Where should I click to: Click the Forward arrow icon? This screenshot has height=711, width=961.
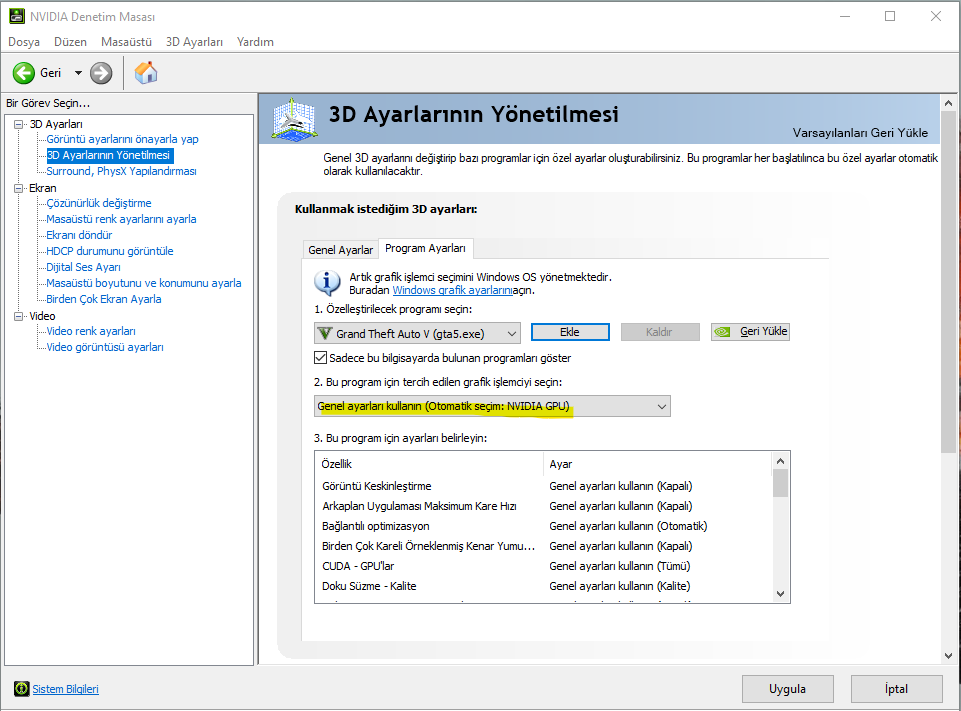101,73
